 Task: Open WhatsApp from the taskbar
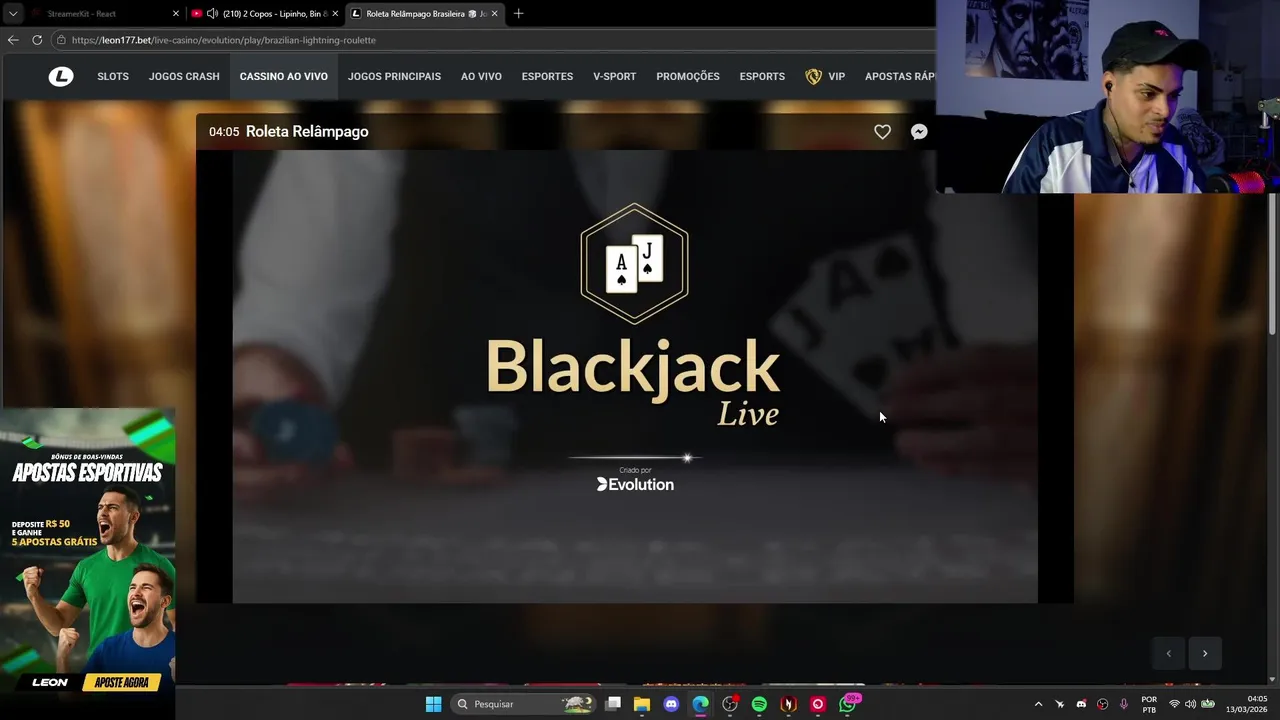coord(848,704)
